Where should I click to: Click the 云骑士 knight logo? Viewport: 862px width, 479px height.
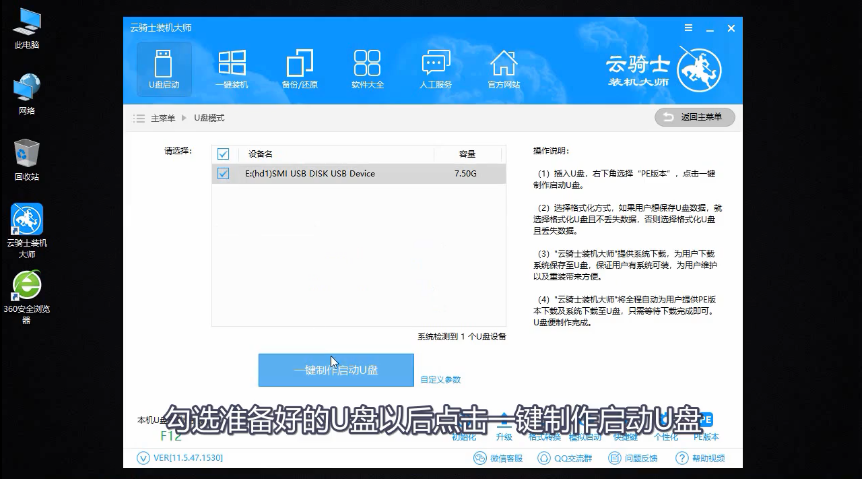(699, 70)
